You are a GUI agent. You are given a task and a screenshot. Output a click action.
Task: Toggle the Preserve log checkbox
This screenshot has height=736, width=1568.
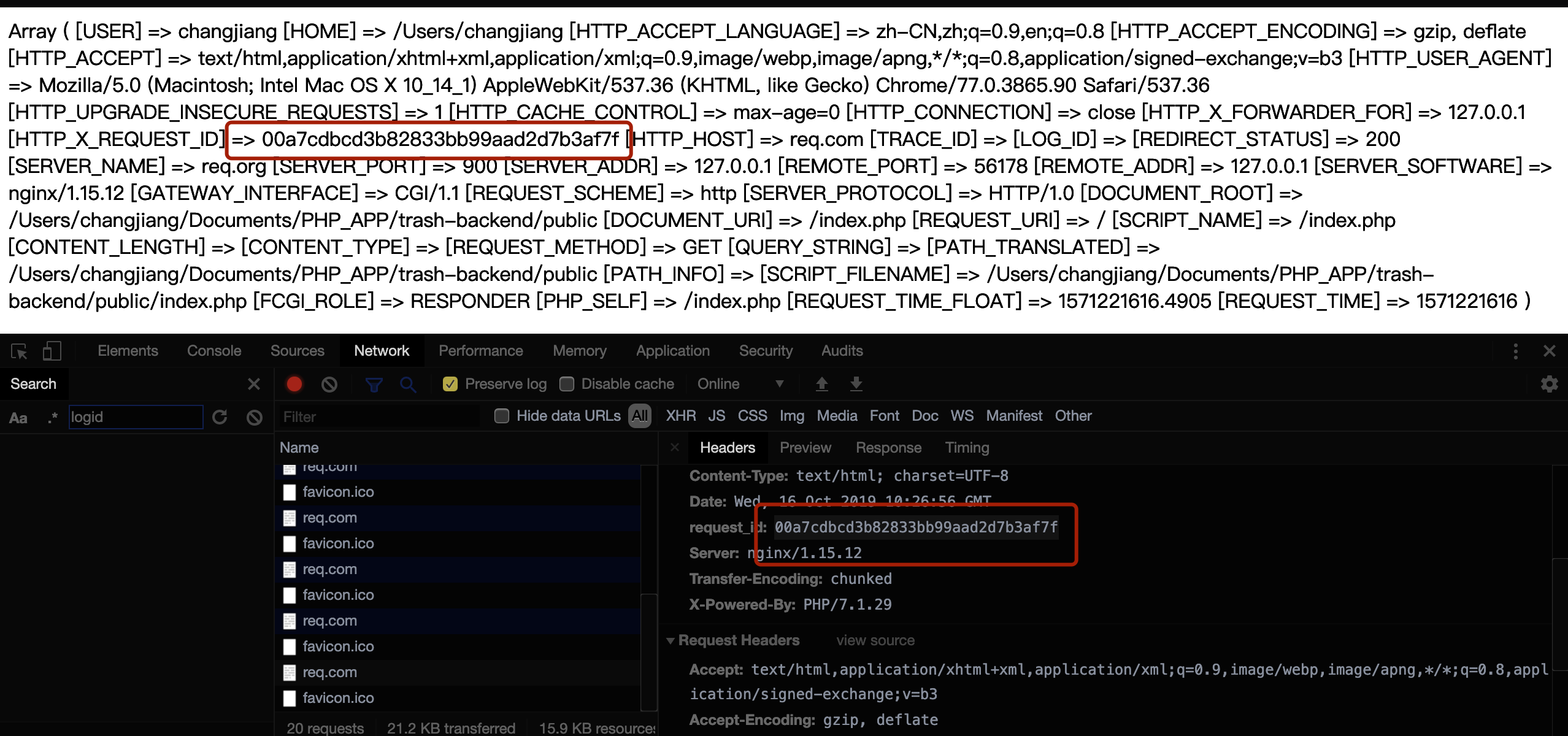tap(451, 383)
